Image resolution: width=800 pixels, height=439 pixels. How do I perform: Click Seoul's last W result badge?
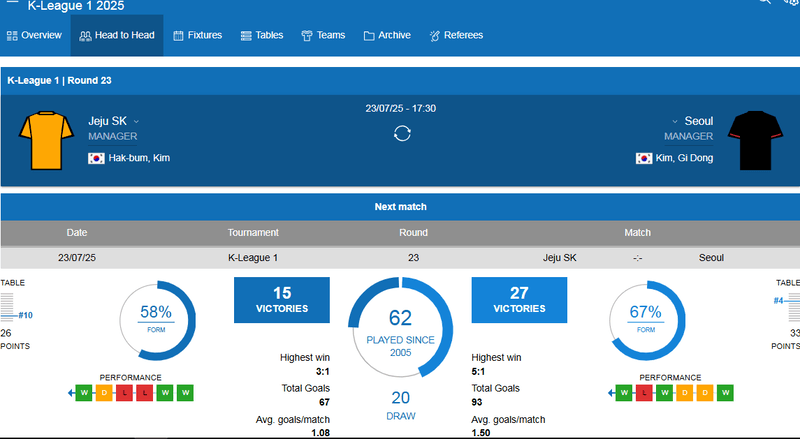[x=725, y=393]
